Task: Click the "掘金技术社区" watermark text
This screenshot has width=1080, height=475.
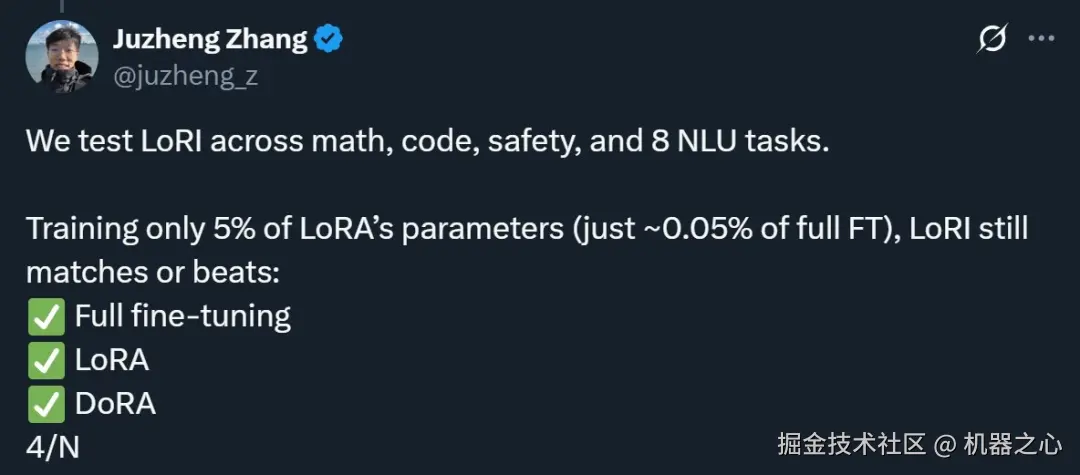Action: tap(852, 443)
